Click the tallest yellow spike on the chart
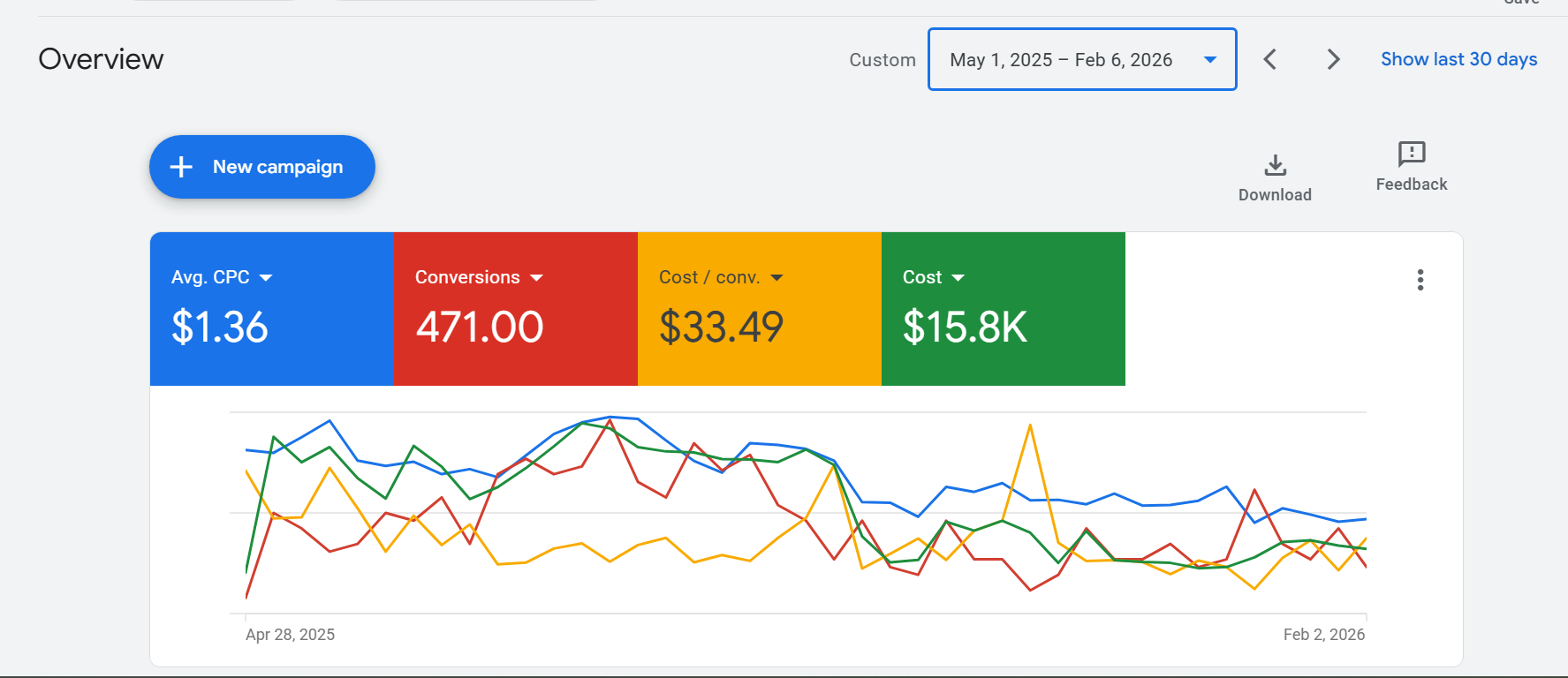This screenshot has width=1568, height=678. 1030,426
